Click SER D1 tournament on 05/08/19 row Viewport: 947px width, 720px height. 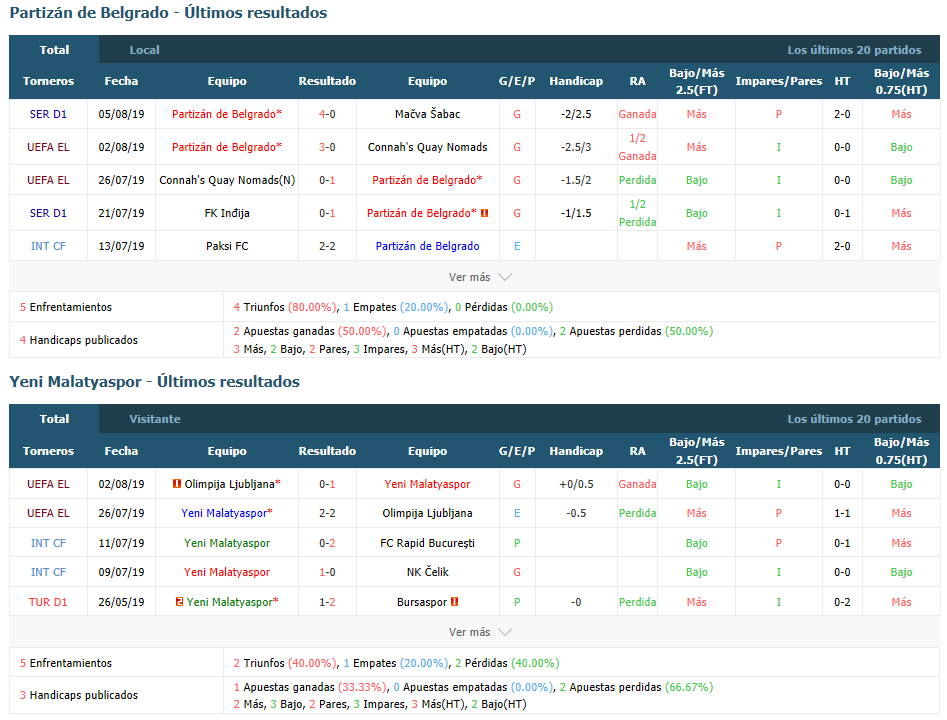48,114
